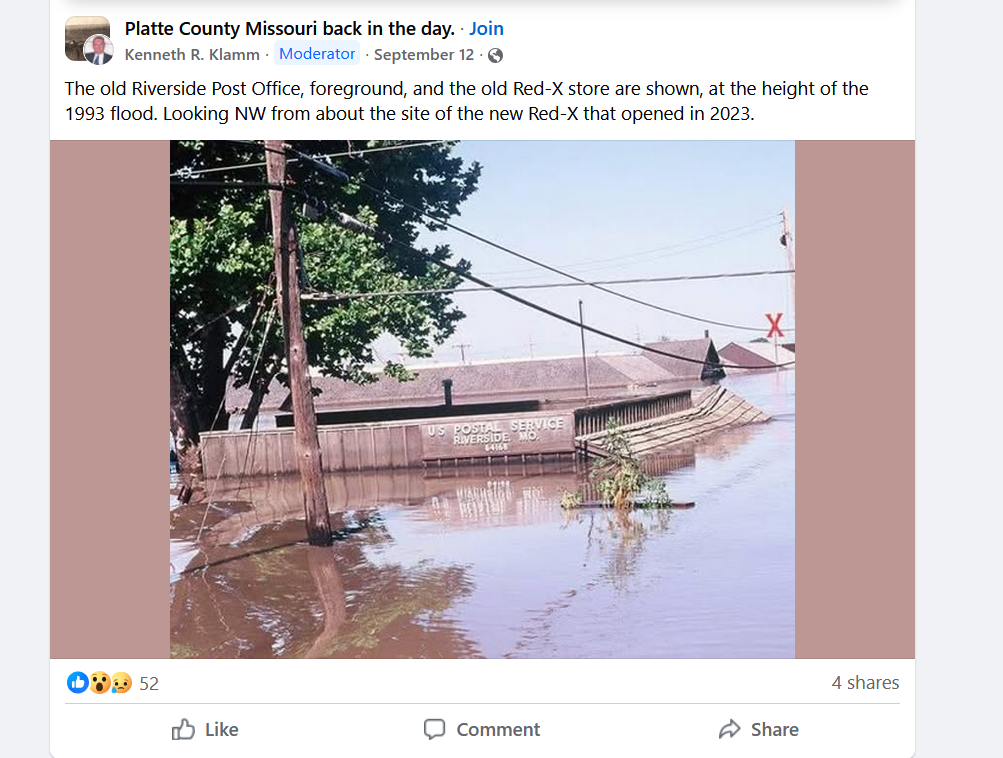The width and height of the screenshot is (1003, 758).
Task: Click the Wow reaction emoji
Action: pos(99,683)
